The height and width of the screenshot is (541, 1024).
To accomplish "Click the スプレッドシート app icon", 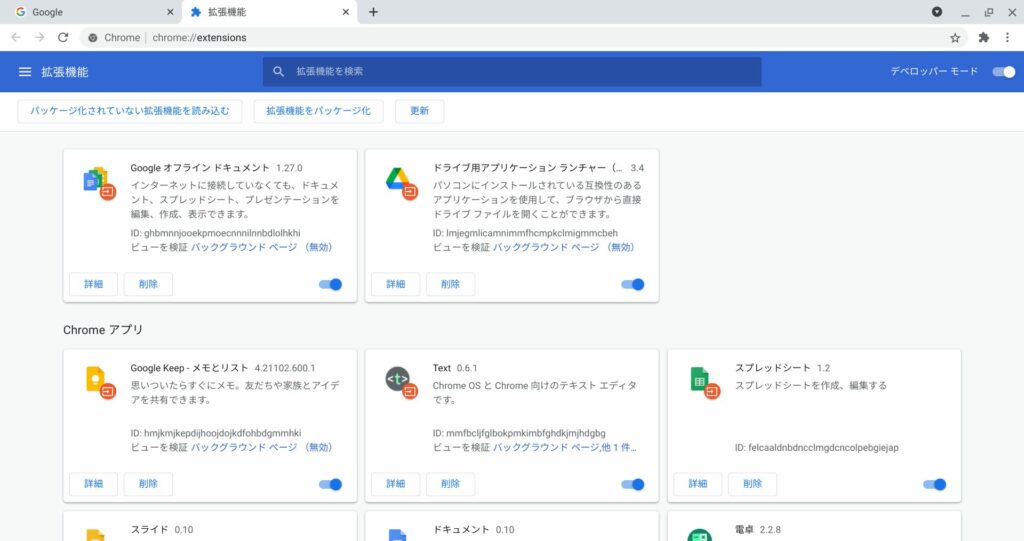I will click(704, 383).
